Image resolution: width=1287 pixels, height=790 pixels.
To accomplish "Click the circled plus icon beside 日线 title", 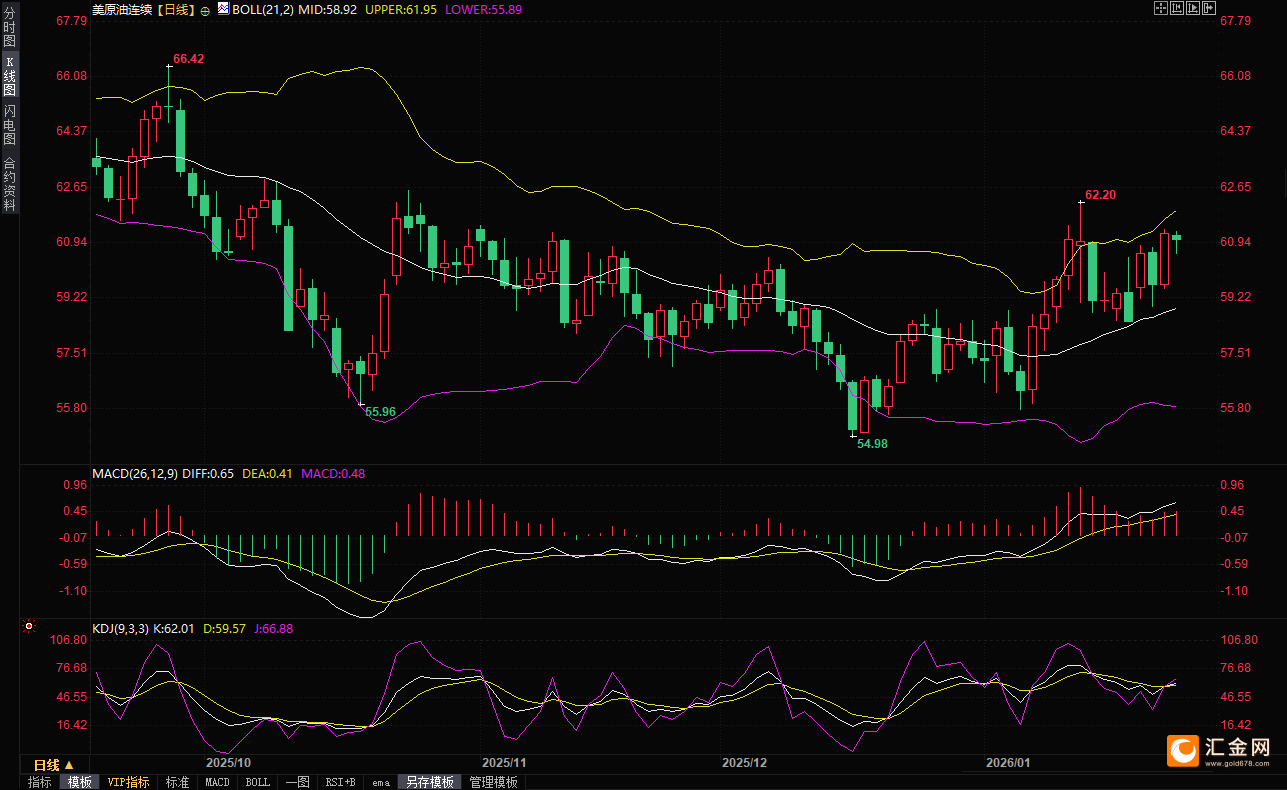I will tap(205, 9).
